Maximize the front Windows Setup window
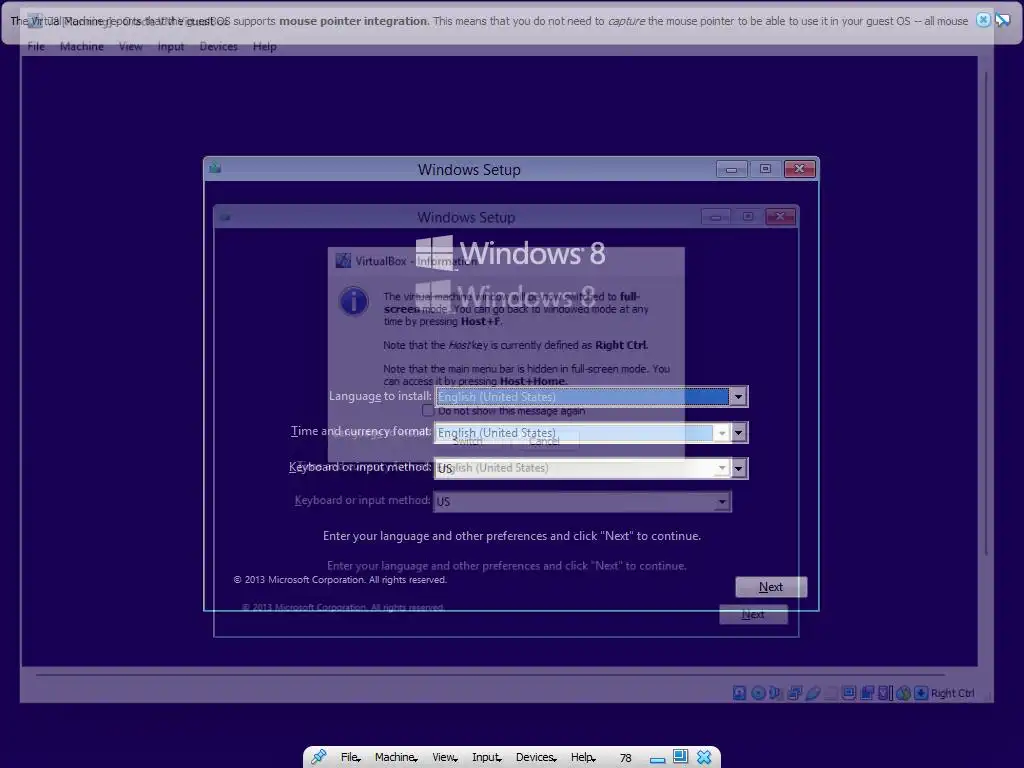Image resolution: width=1024 pixels, height=768 pixels. (765, 169)
